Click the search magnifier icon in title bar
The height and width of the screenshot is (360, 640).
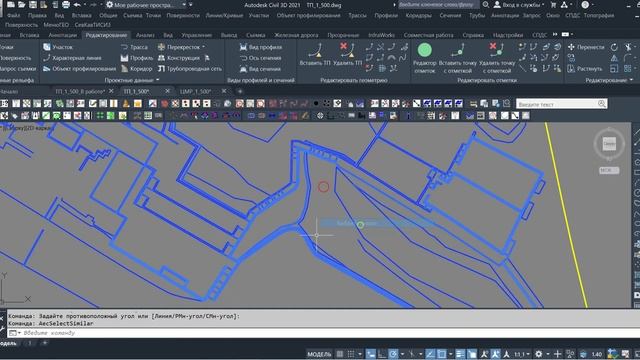(485, 5)
